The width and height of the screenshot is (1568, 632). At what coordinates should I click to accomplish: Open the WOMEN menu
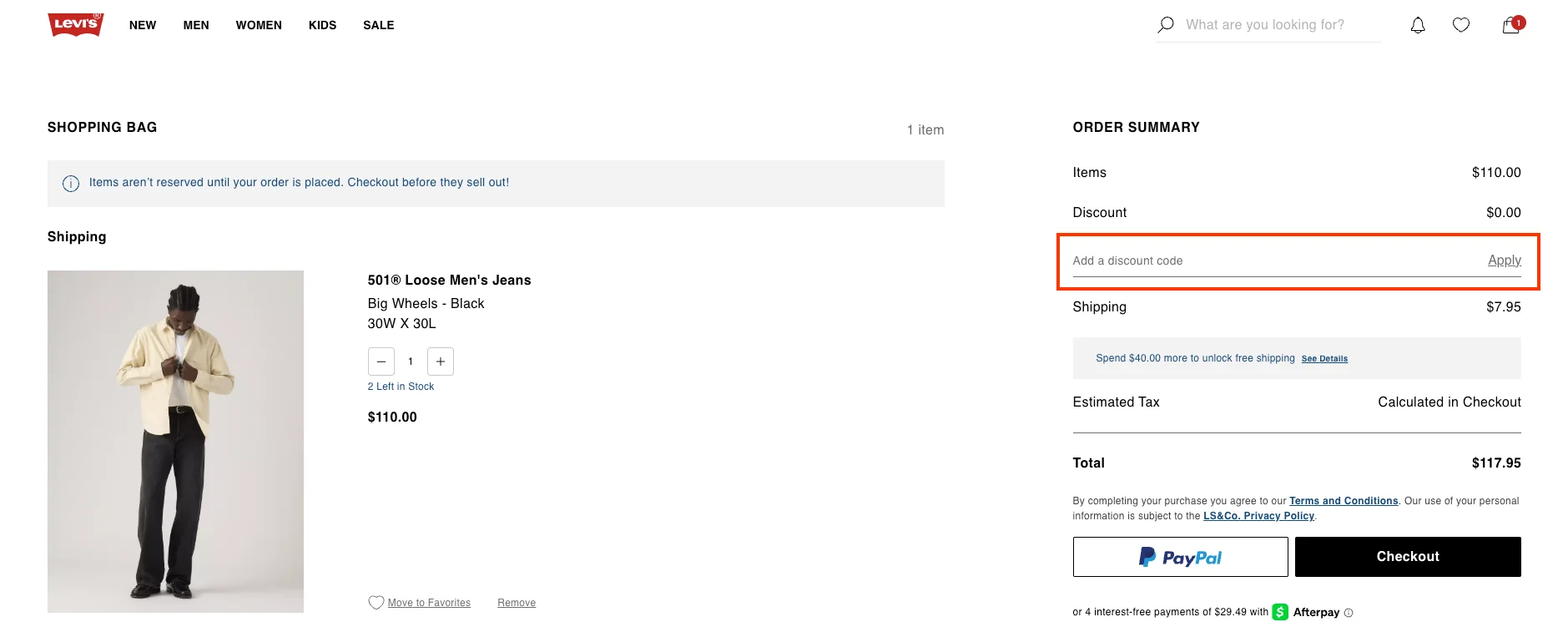pyautogui.click(x=259, y=25)
